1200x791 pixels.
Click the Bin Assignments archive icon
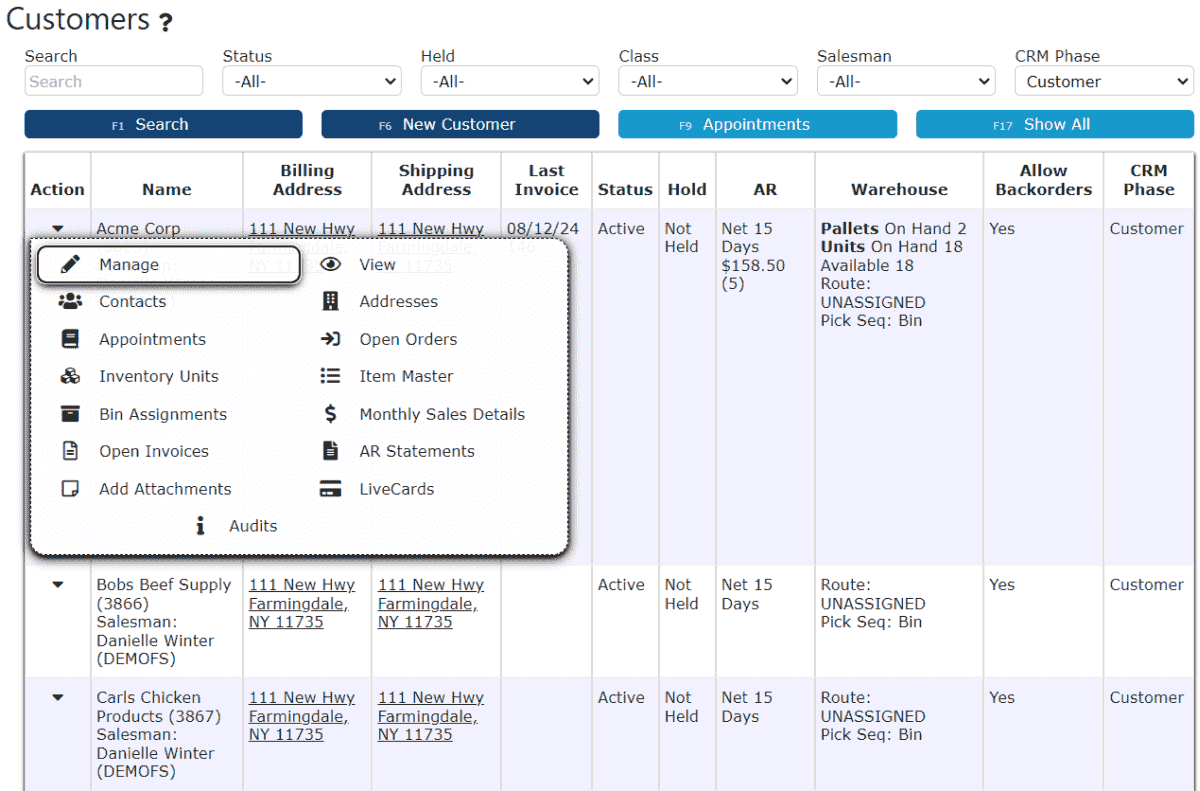pos(70,414)
